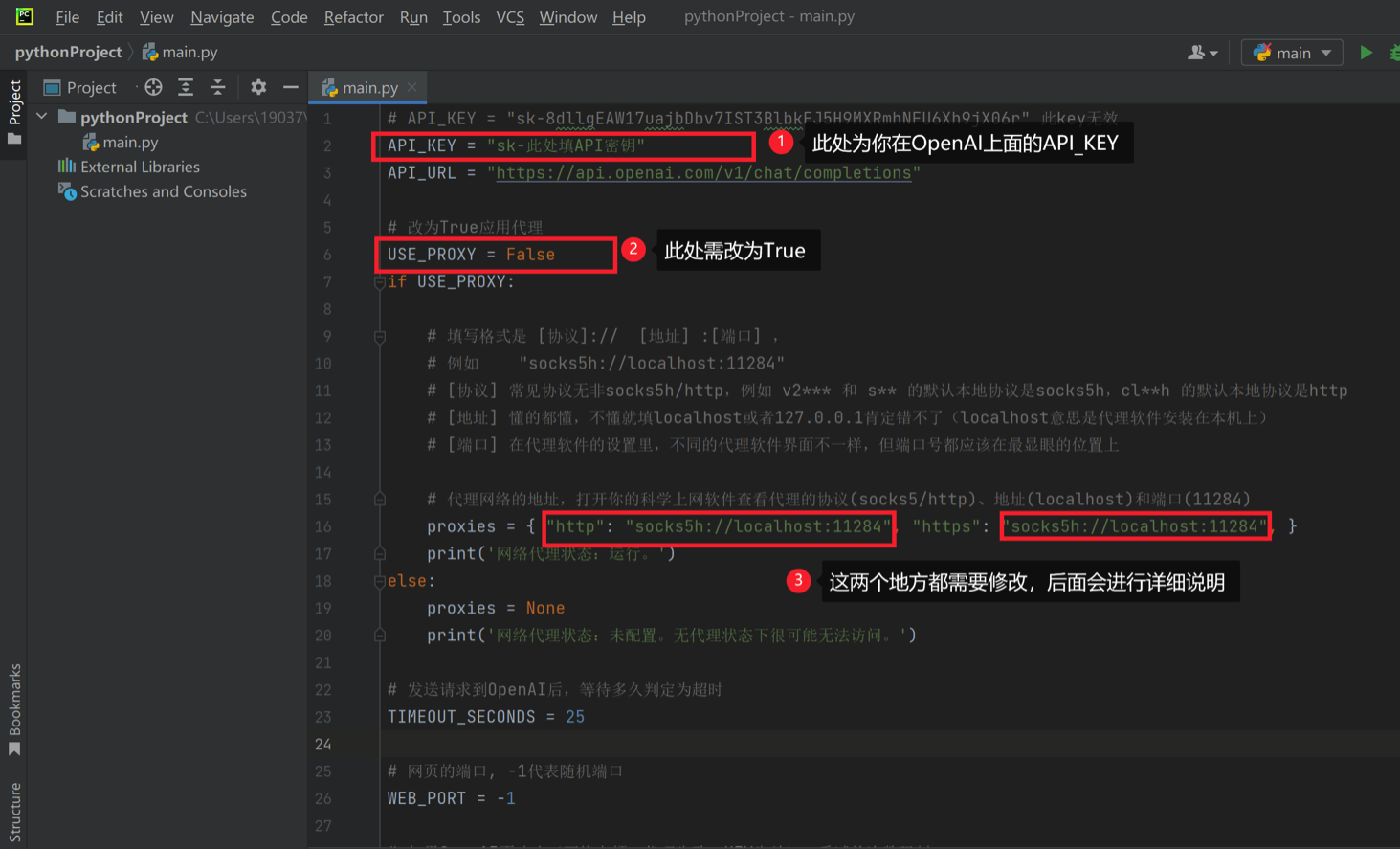This screenshot has height=849, width=1400.
Task: Open the View menu
Action: click(x=156, y=17)
